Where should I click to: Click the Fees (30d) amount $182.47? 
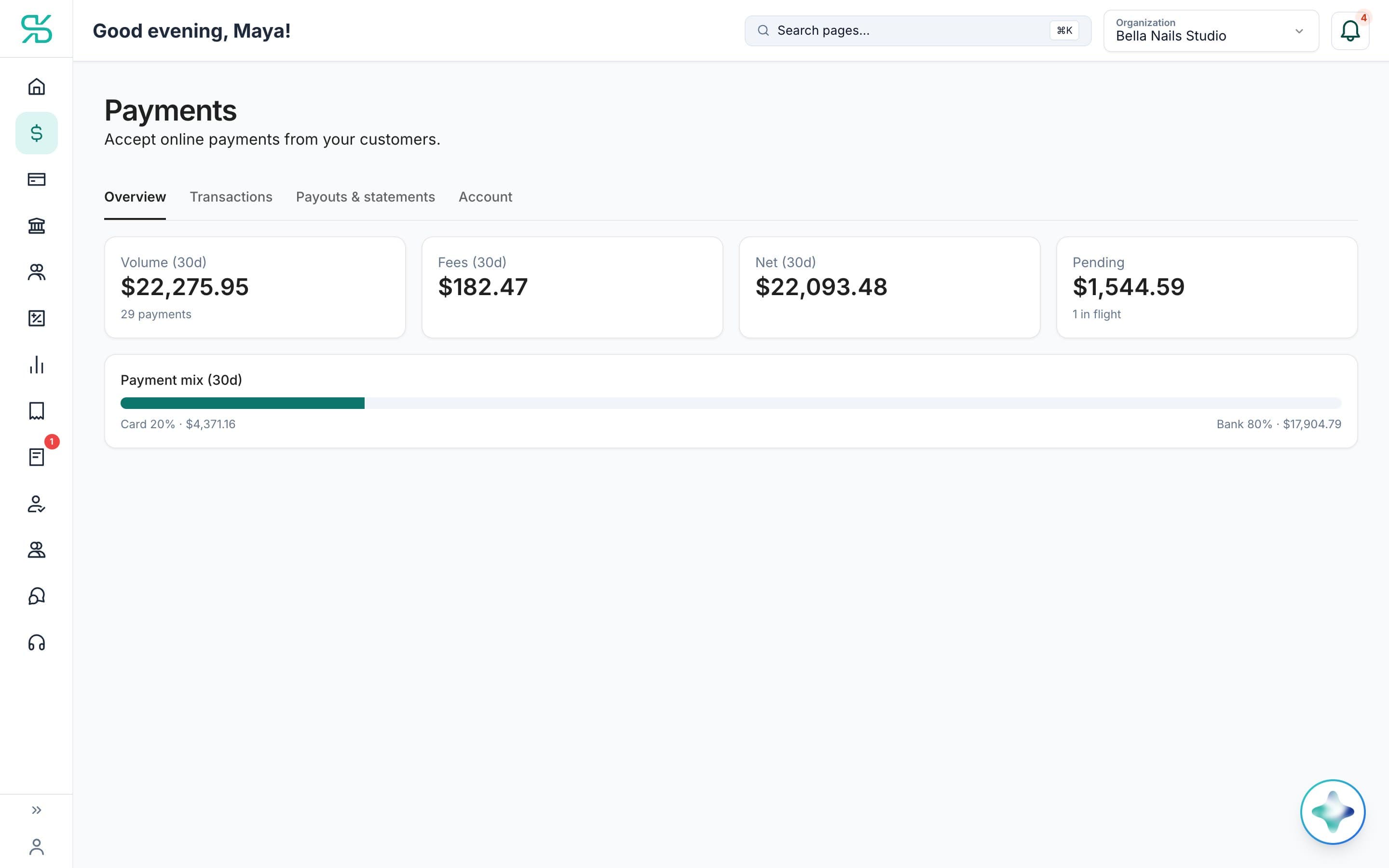coord(483,287)
